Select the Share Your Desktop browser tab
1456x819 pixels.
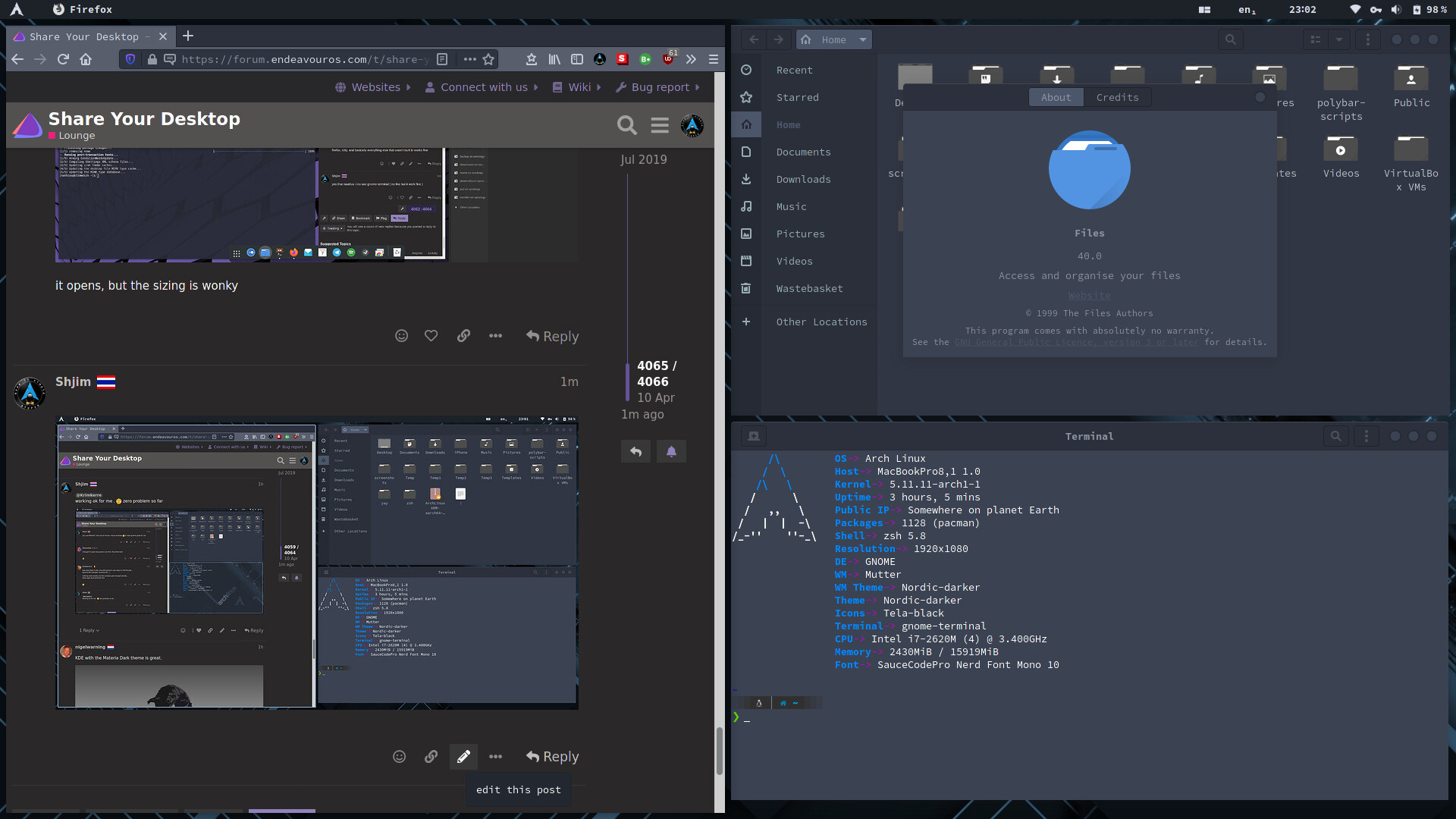[91, 36]
